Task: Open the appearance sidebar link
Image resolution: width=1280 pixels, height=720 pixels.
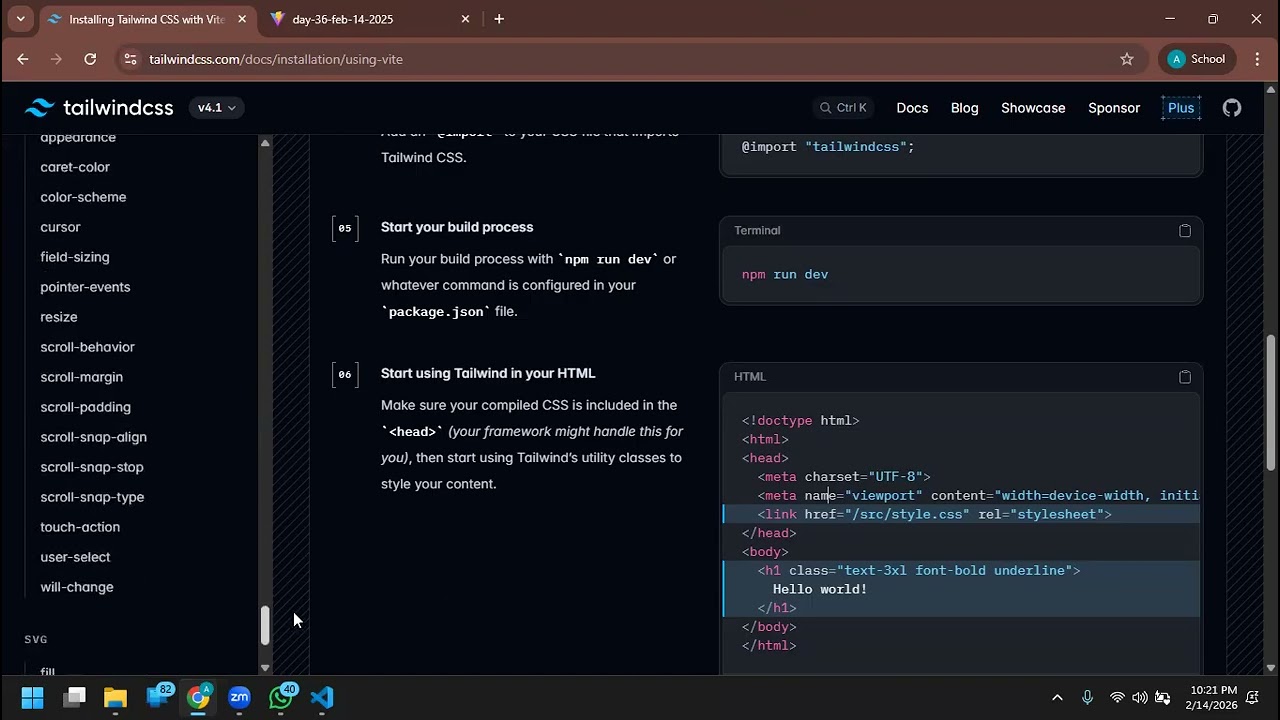Action: click(78, 137)
